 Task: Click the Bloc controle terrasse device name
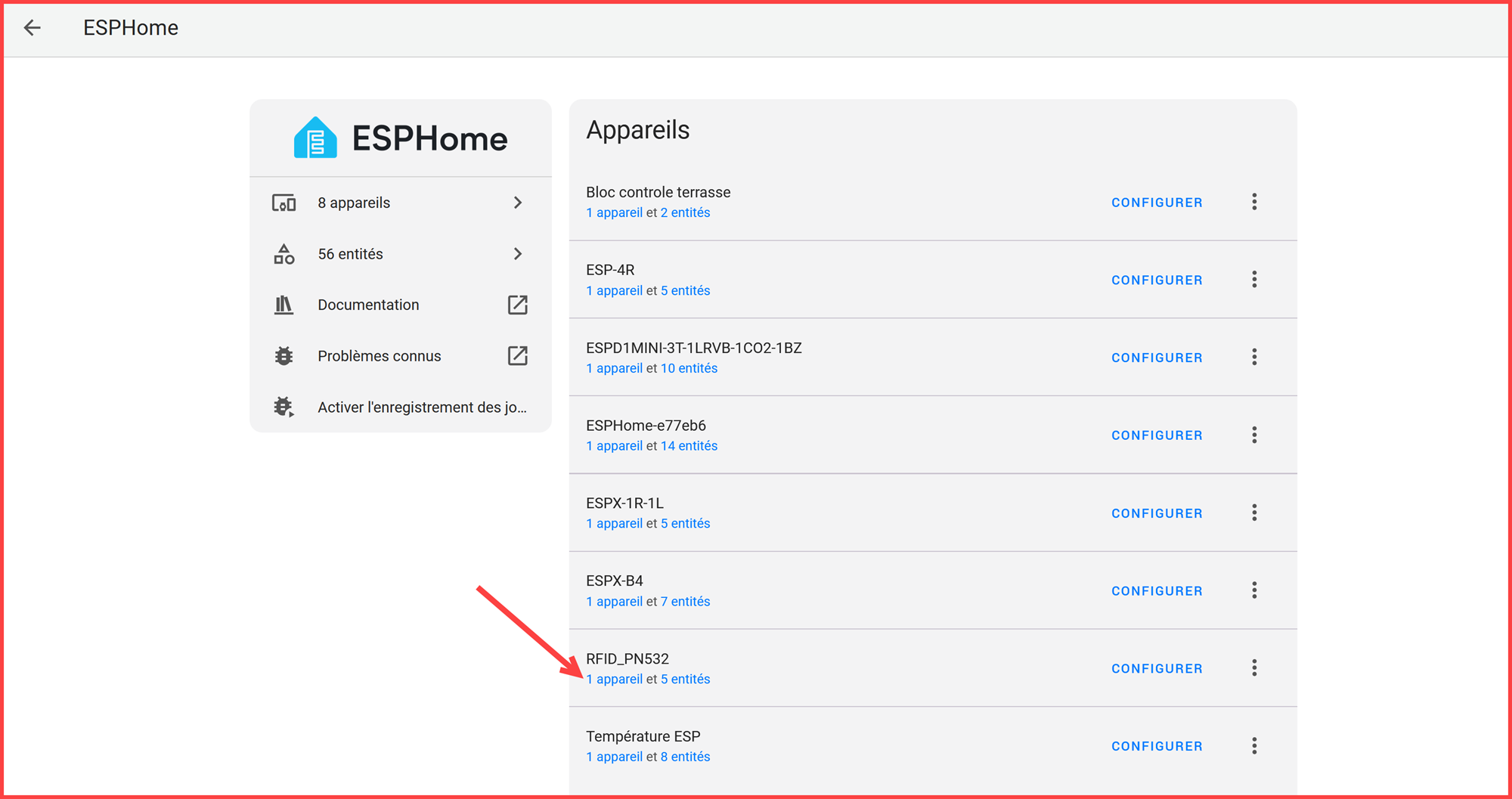pyautogui.click(x=658, y=192)
